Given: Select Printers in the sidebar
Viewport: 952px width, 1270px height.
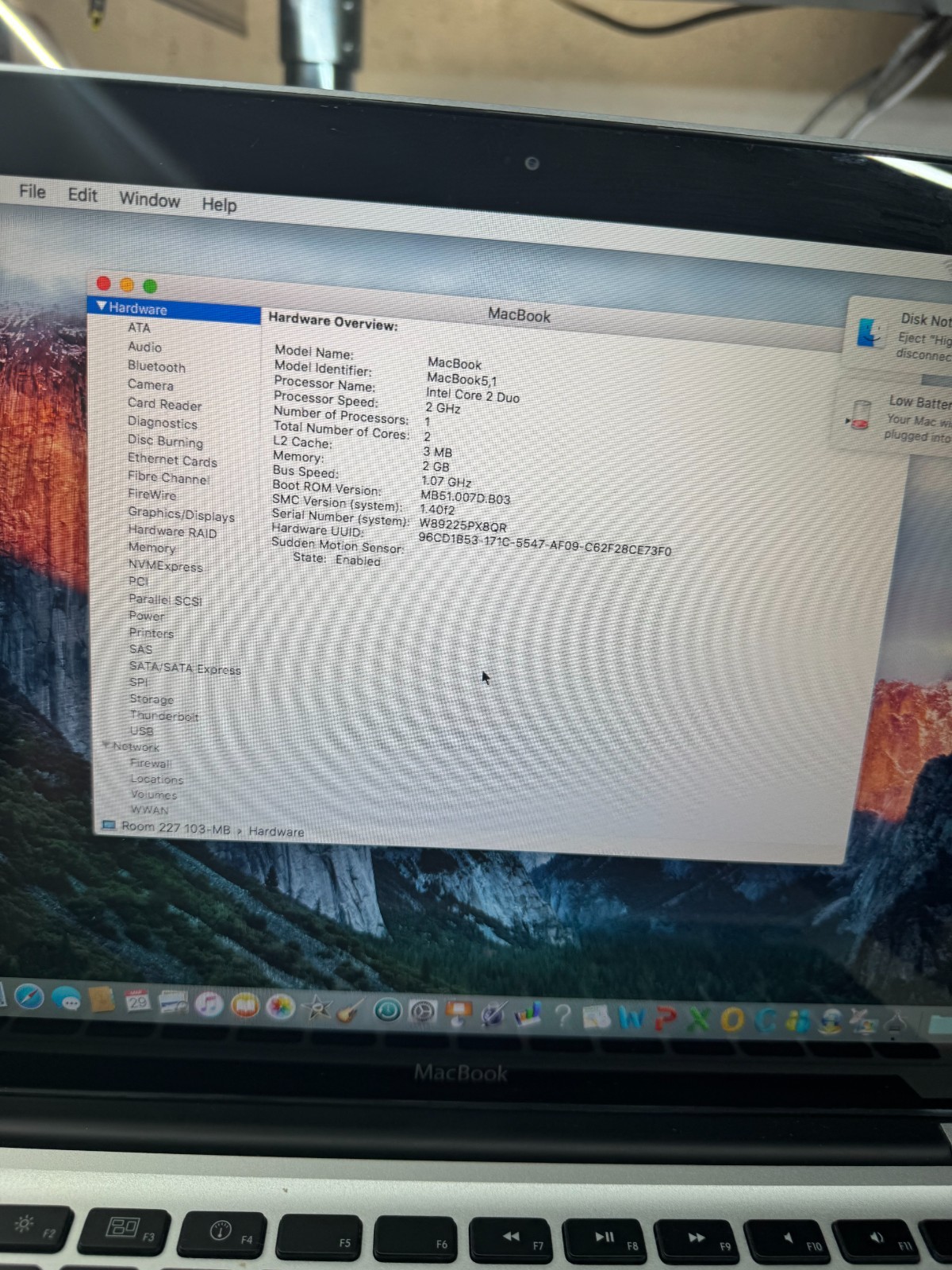Looking at the screenshot, I should (x=151, y=633).
